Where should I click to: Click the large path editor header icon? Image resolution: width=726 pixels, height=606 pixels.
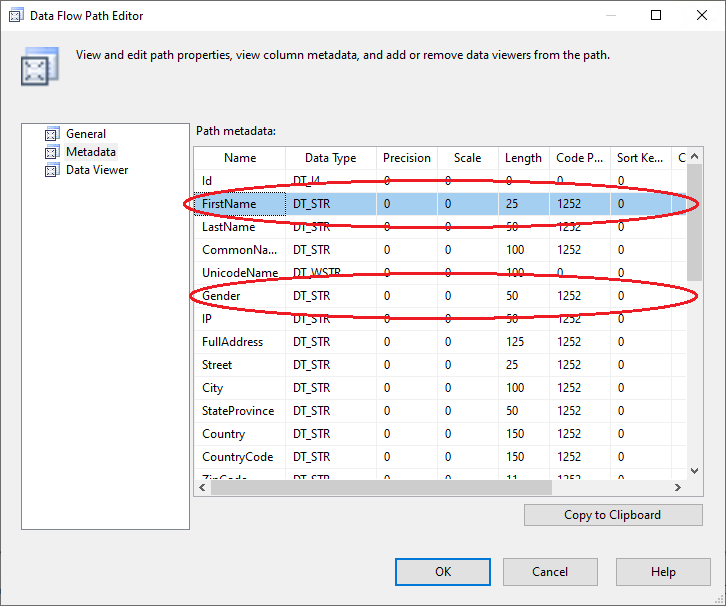(34, 67)
